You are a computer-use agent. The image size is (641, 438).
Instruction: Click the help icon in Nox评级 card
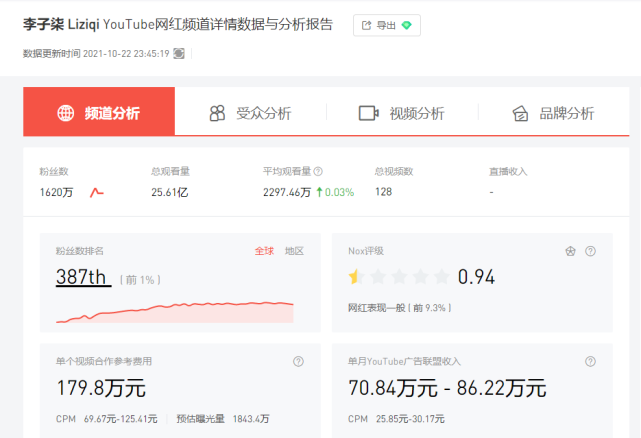coord(590,251)
